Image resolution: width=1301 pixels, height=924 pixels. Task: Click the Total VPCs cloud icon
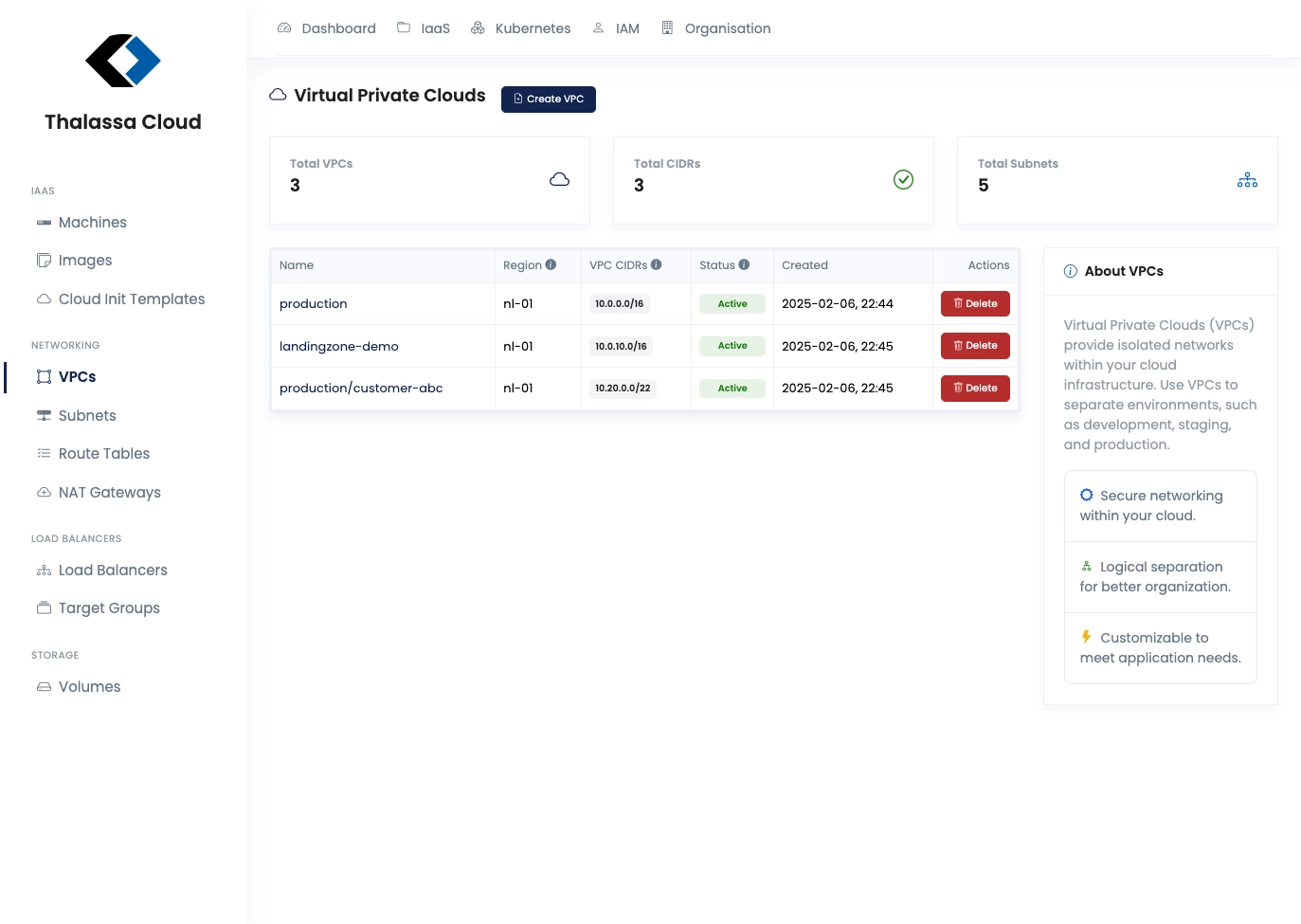pos(559,180)
